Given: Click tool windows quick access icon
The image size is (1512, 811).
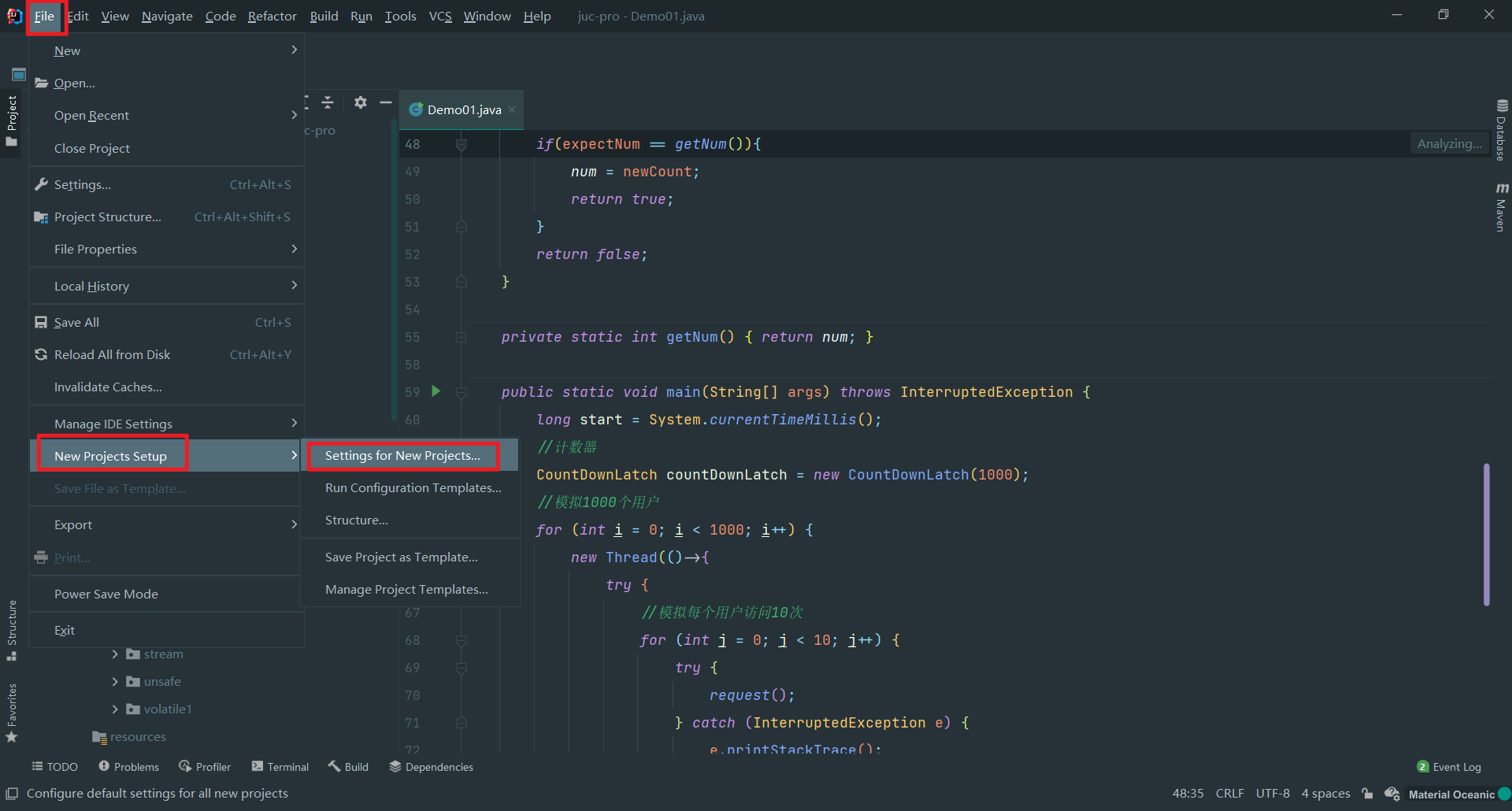Looking at the screenshot, I should click(12, 794).
